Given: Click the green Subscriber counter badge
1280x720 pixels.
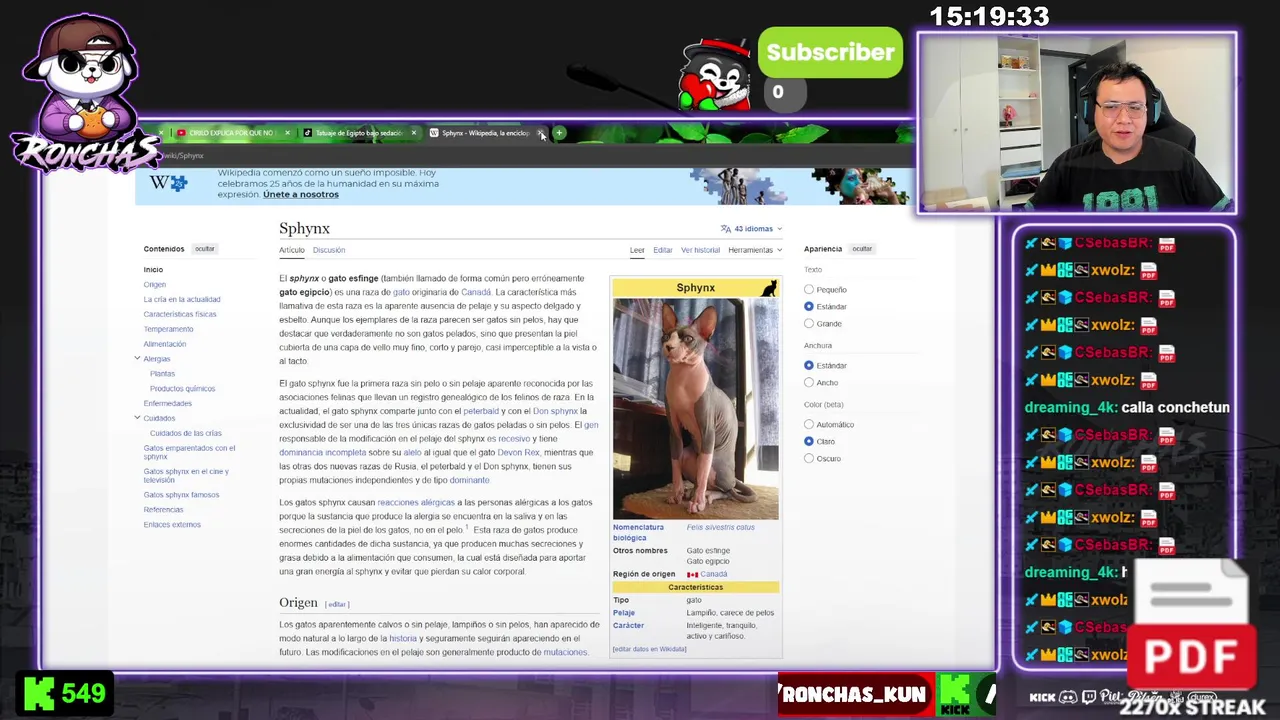Looking at the screenshot, I should [830, 52].
